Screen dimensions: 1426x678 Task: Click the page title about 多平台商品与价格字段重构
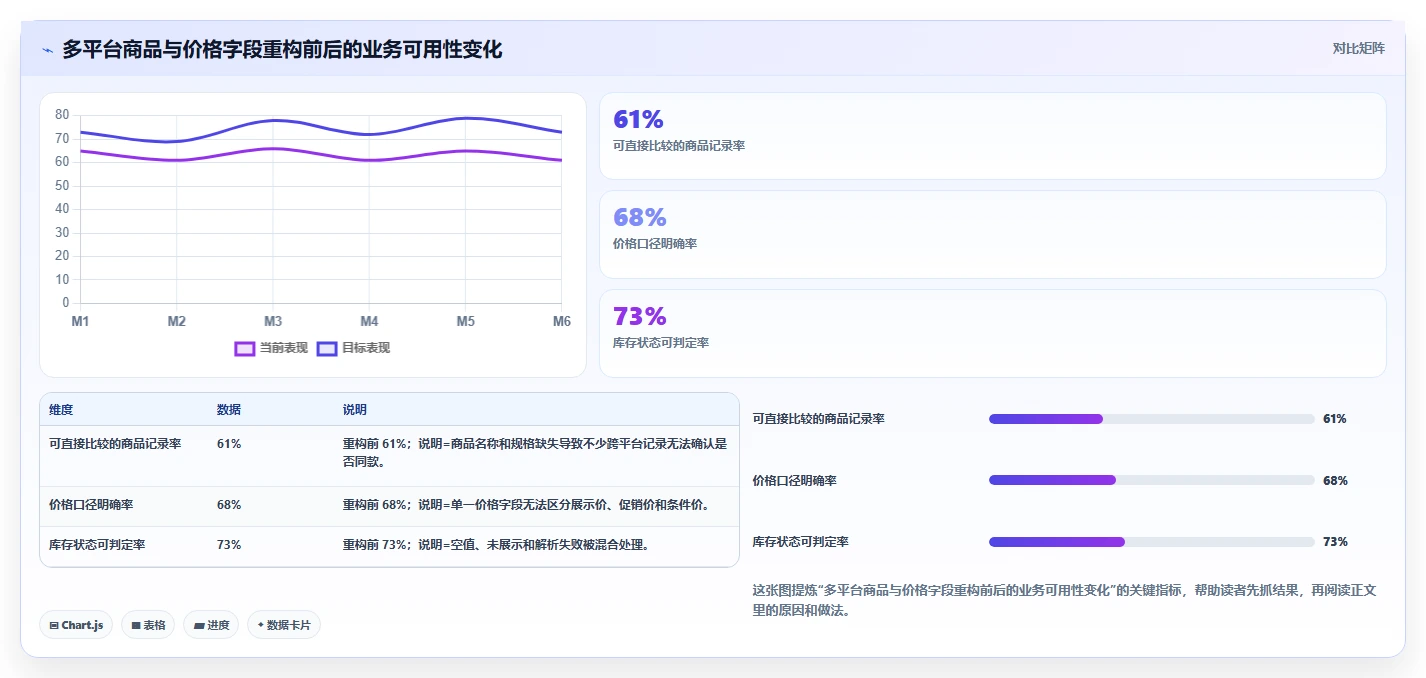click(x=282, y=49)
